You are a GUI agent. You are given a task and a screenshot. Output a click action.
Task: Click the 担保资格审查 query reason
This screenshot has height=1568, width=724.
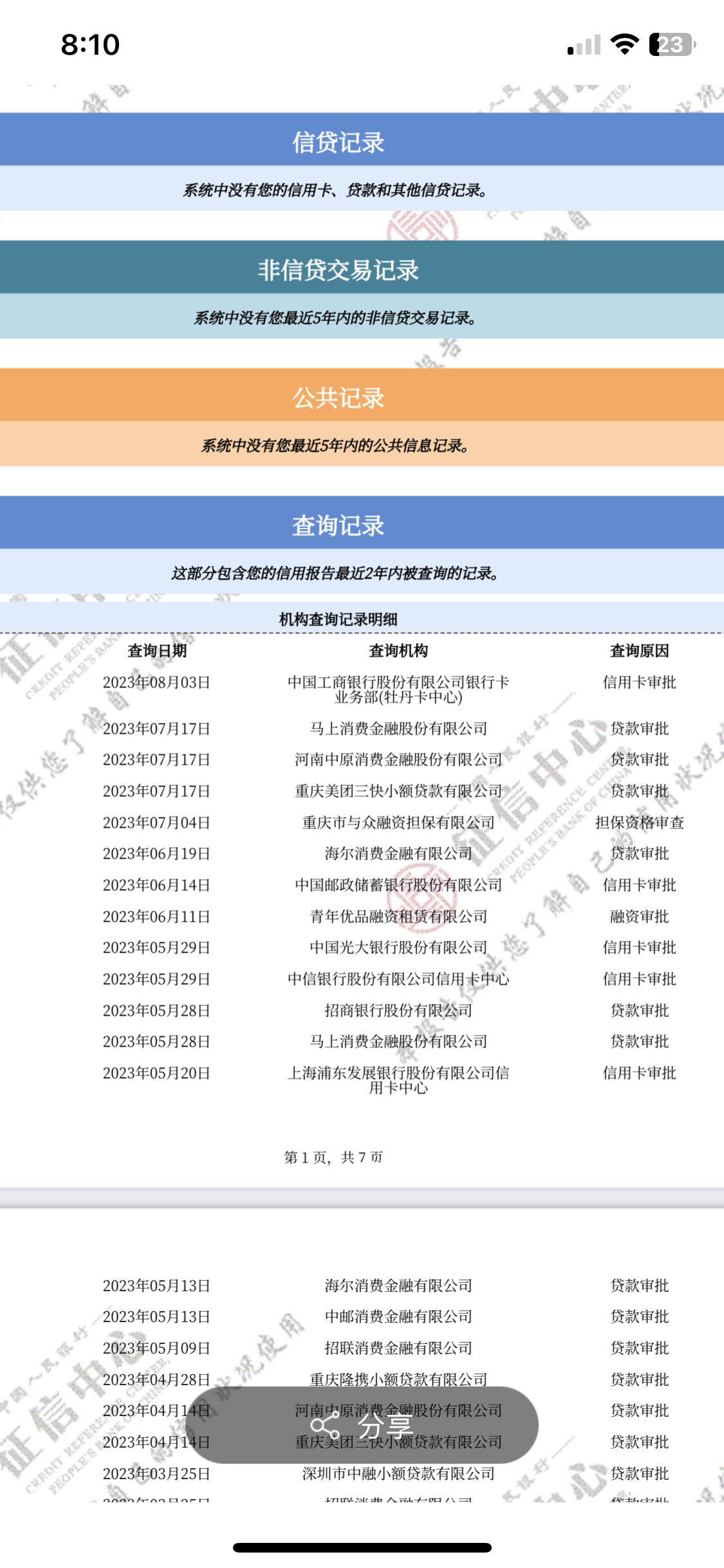point(640,823)
